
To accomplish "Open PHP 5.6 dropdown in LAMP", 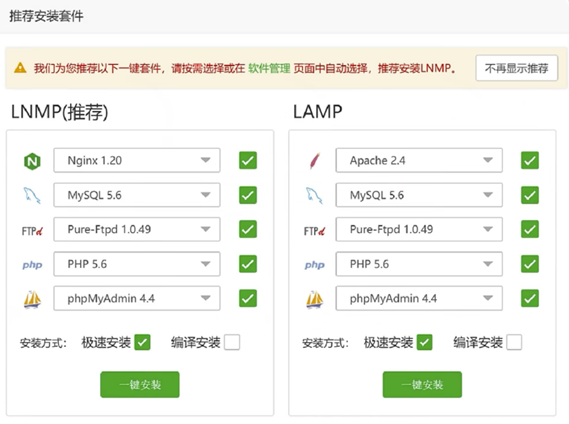I will [x=419, y=264].
